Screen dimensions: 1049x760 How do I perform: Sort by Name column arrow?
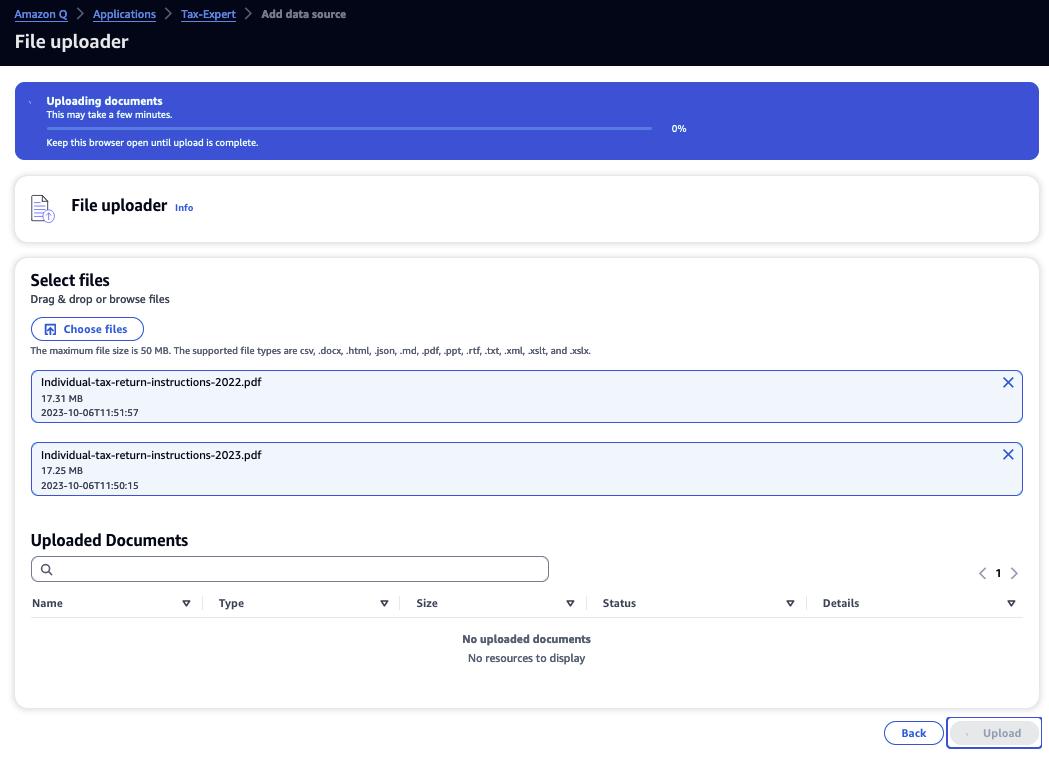tap(186, 604)
